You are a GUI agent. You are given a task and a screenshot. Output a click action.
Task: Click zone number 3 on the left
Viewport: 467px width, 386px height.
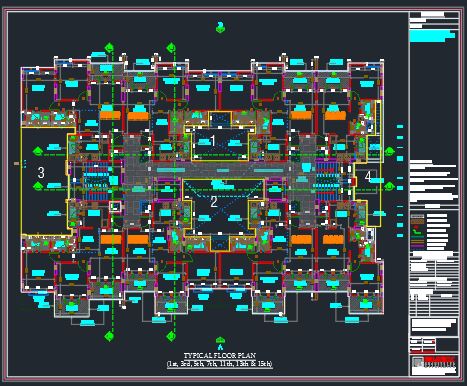pyautogui.click(x=41, y=173)
